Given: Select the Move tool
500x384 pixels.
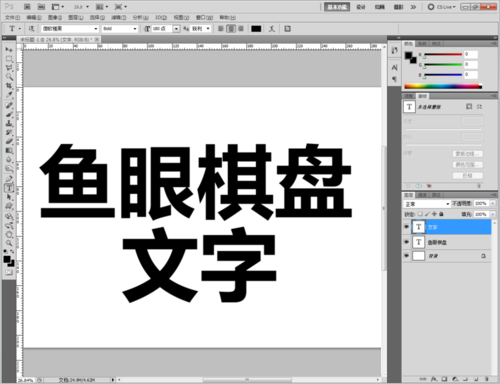Looking at the screenshot, I should 9,49.
